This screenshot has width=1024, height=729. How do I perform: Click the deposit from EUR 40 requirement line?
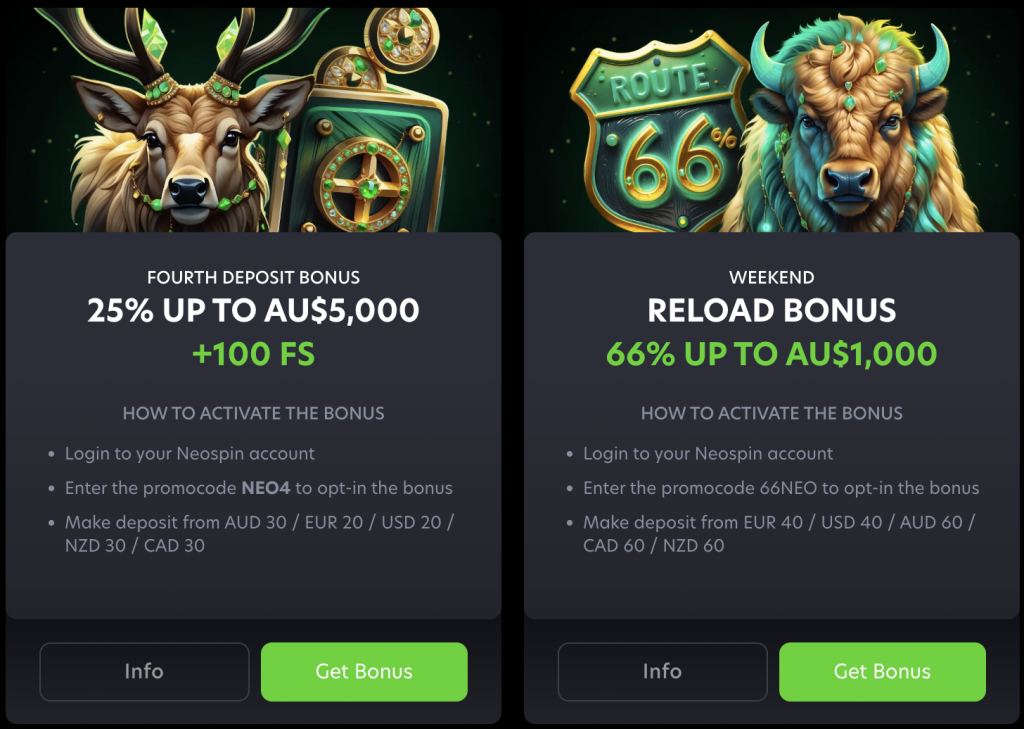click(778, 534)
